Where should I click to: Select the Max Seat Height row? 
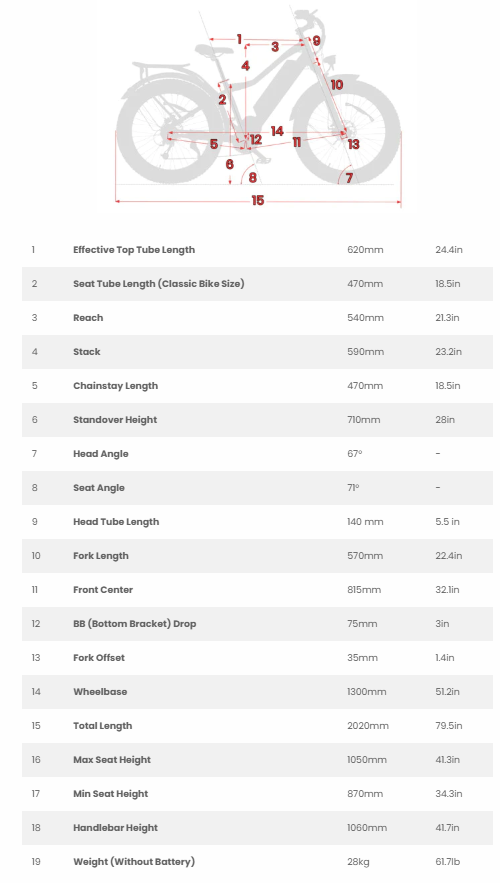pyautogui.click(x=257, y=760)
